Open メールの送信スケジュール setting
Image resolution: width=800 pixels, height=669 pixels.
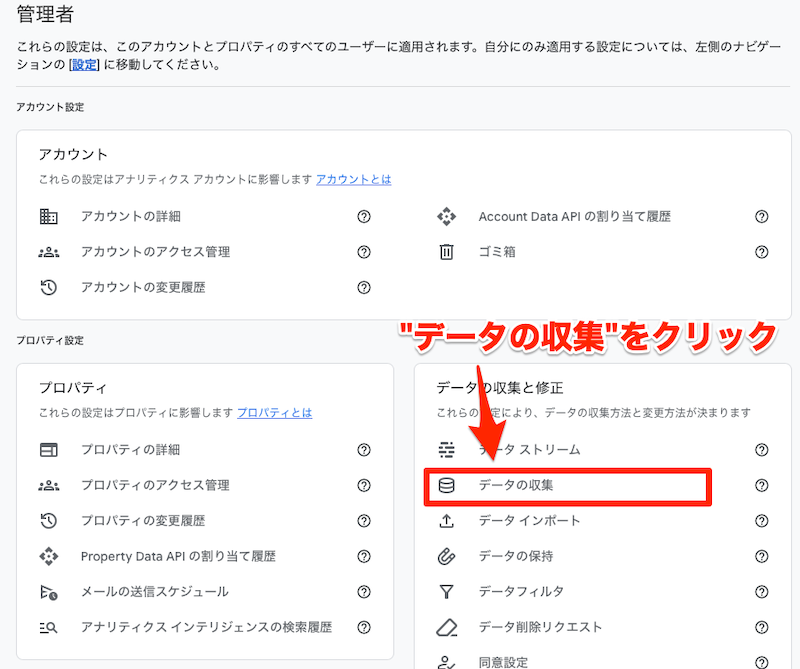(154, 592)
